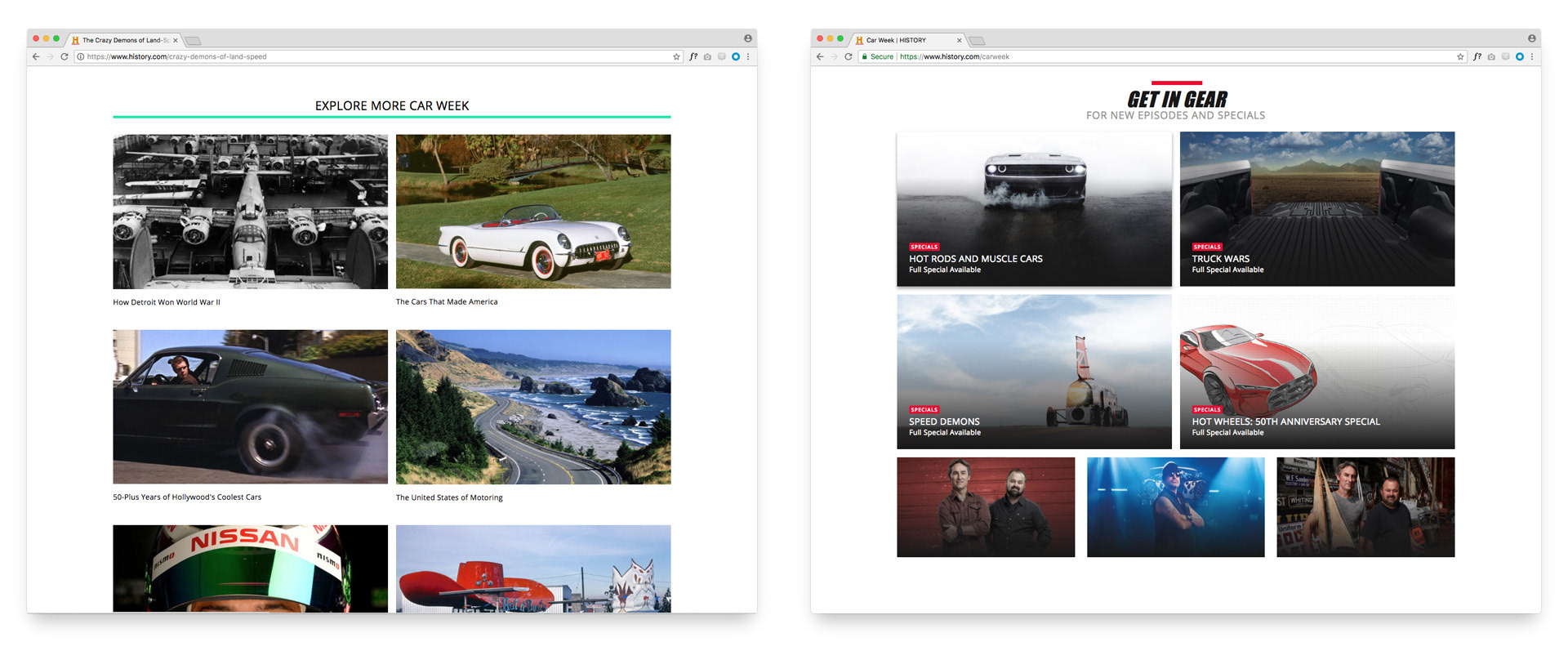
Task: Open the 'SPEED DEMONS' special card
Action: click(x=1034, y=372)
